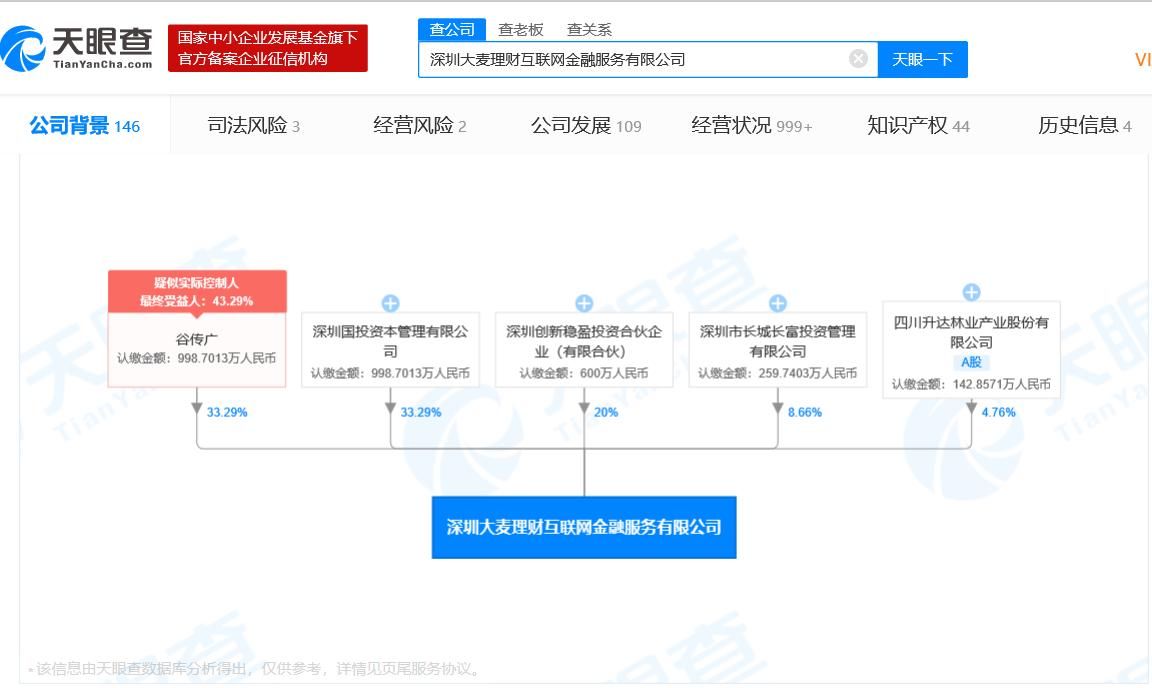Open the 公司背景 tab
The image size is (1152, 688).
pyautogui.click(x=84, y=126)
